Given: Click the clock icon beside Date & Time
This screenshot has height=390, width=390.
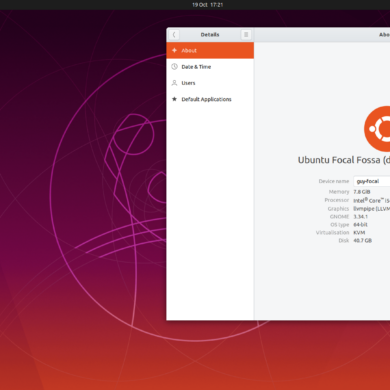Looking at the screenshot, I should pos(174,67).
